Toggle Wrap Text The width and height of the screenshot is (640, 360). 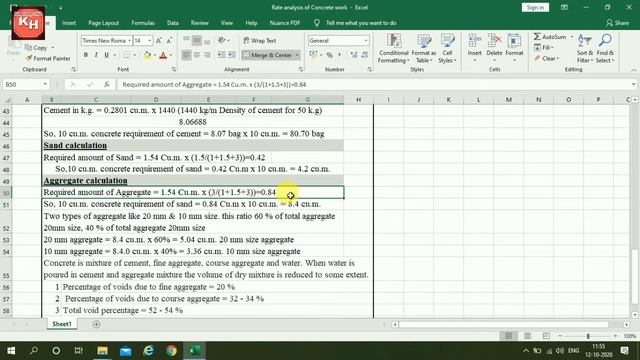[260, 40]
